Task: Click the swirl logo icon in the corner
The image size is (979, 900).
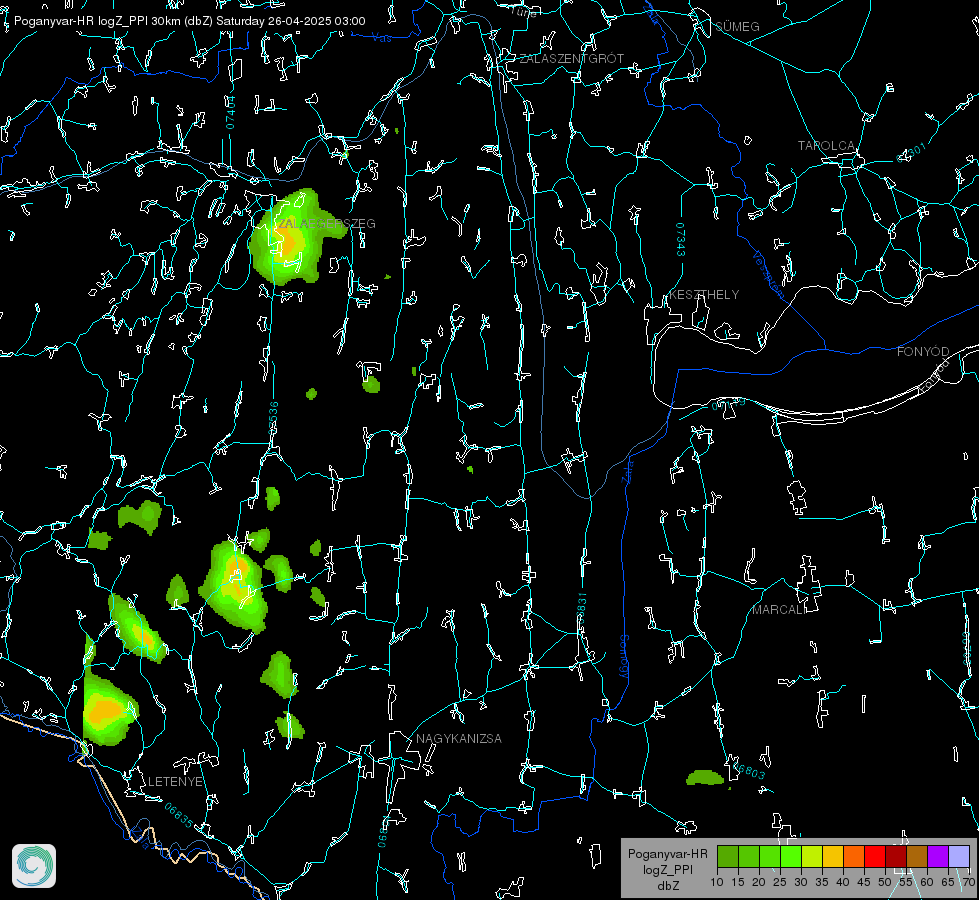Action: tap(34, 866)
